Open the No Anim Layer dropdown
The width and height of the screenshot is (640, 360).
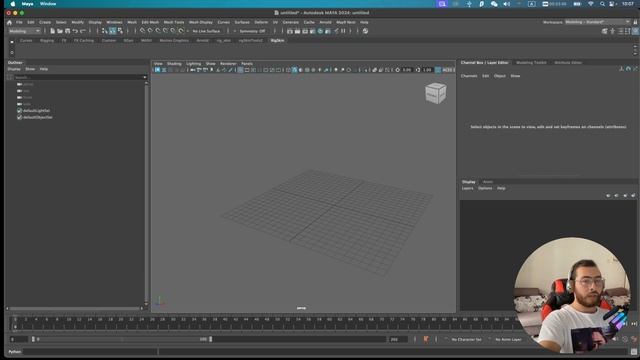click(508, 339)
